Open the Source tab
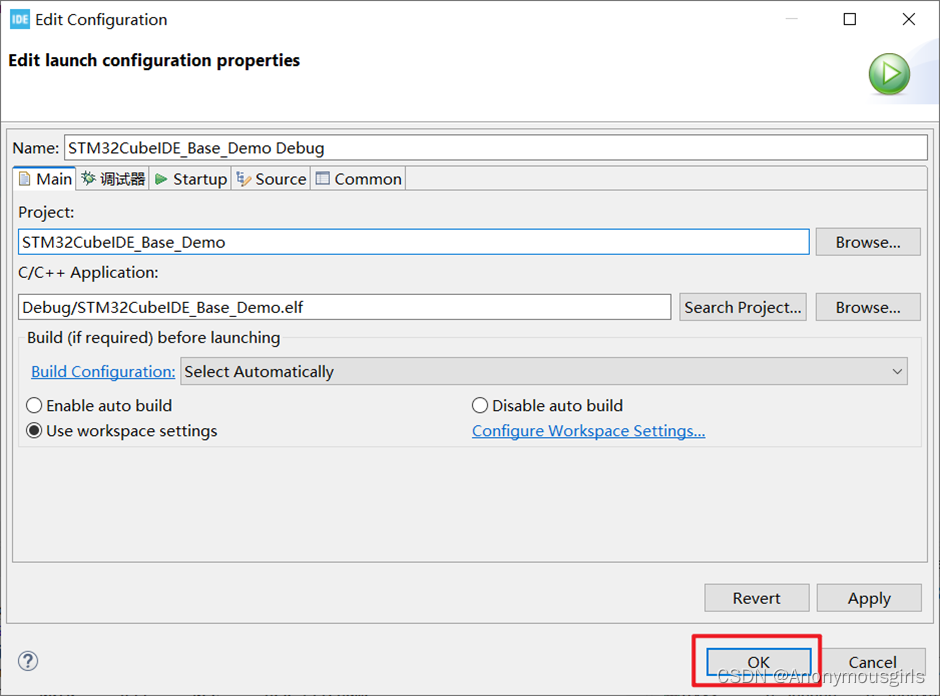The height and width of the screenshot is (696, 940). coord(271,179)
